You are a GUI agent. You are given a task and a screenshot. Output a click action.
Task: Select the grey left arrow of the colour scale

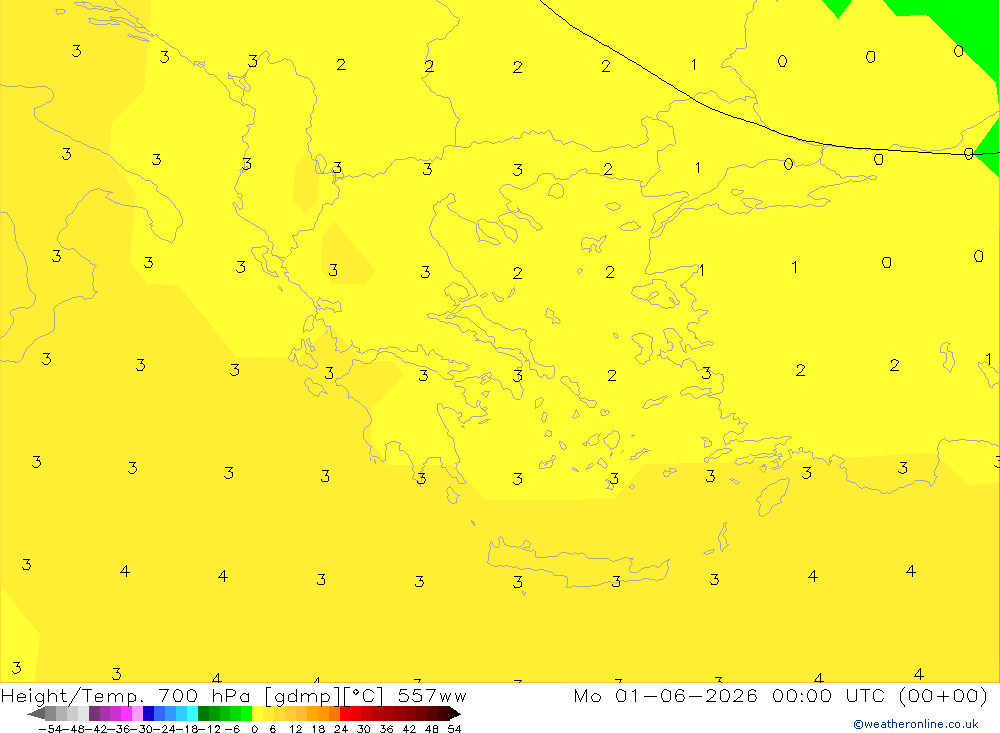click(x=36, y=714)
